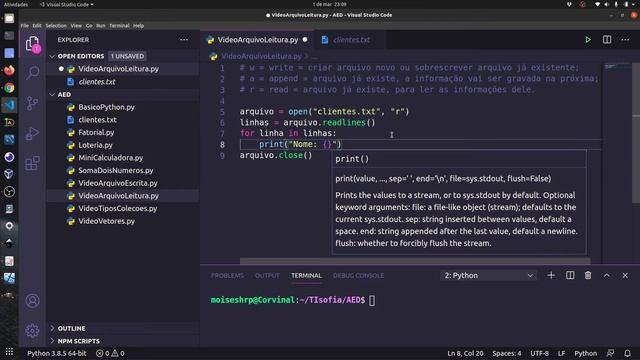
Task: Open the Accounts menu icon
Action: tap(32, 301)
